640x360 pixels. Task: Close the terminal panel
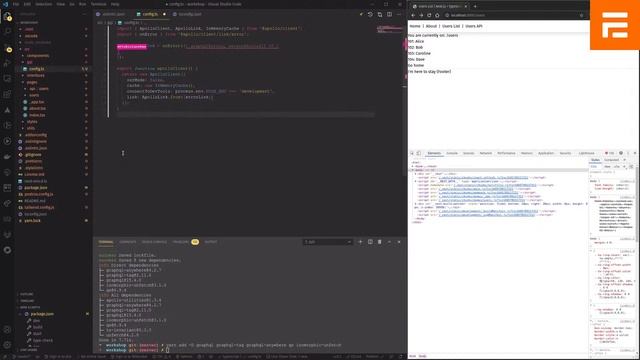pyautogui.click(x=399, y=242)
